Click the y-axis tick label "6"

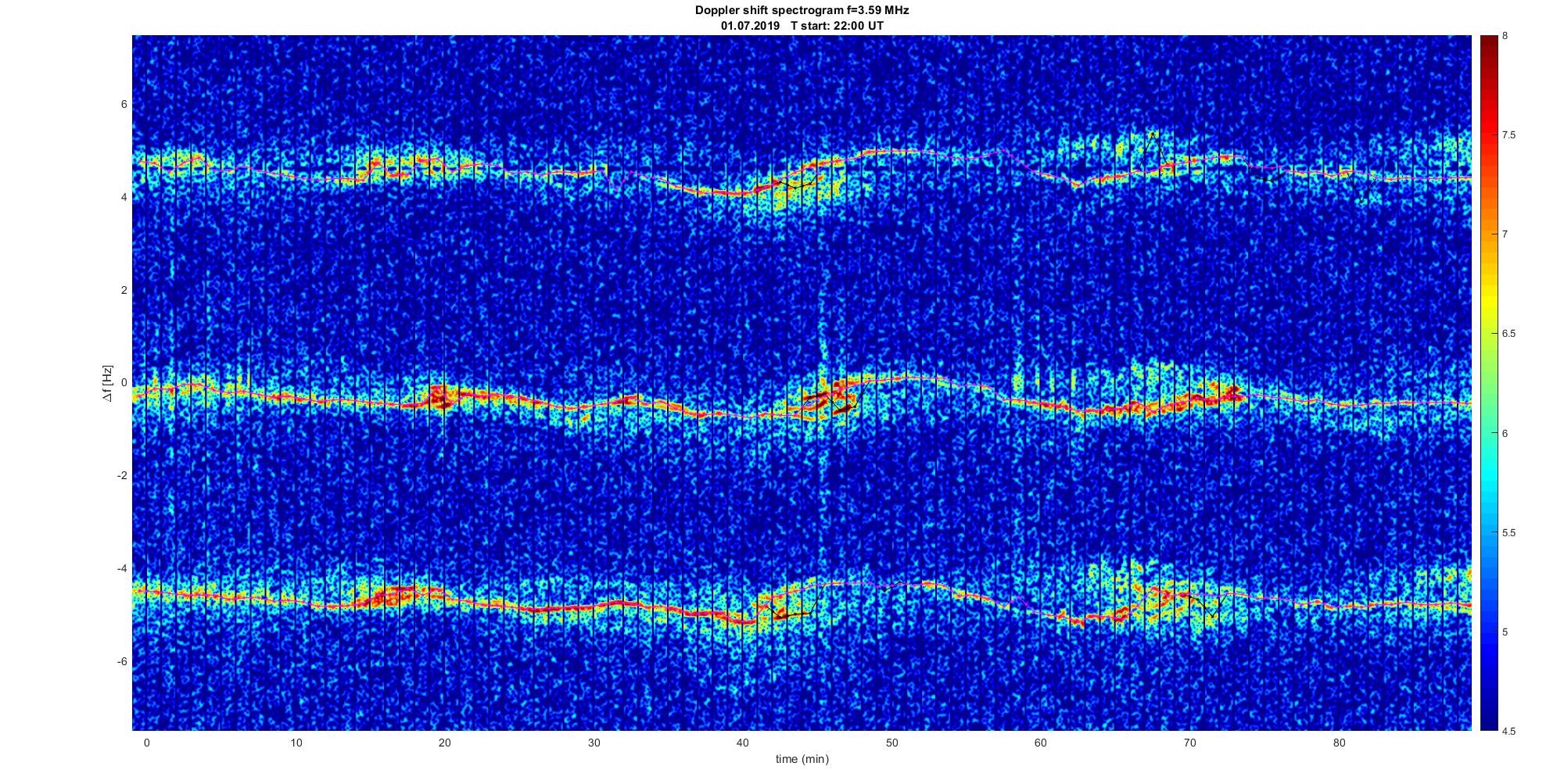coord(124,105)
